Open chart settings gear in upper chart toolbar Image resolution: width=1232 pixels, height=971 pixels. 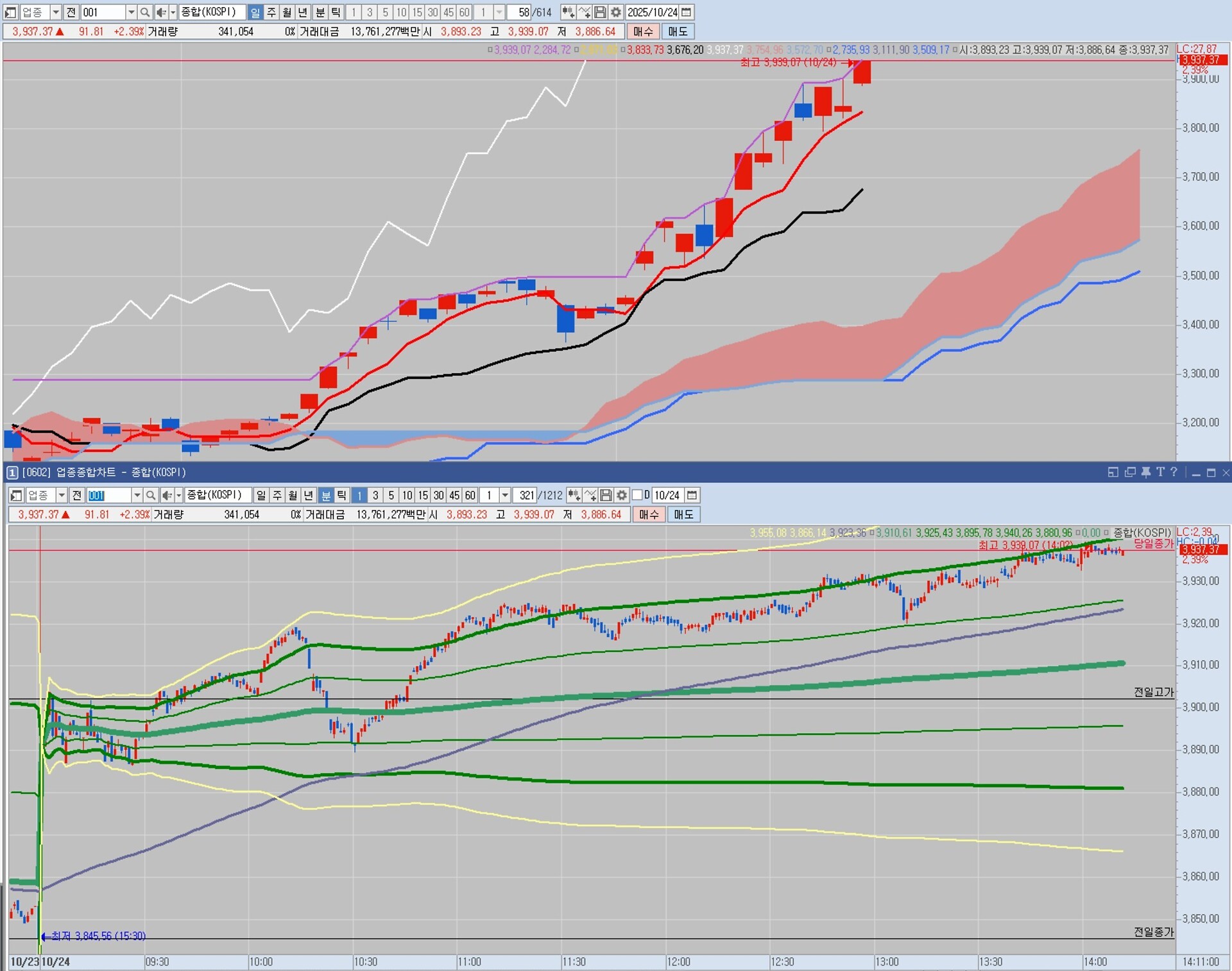pos(616,12)
